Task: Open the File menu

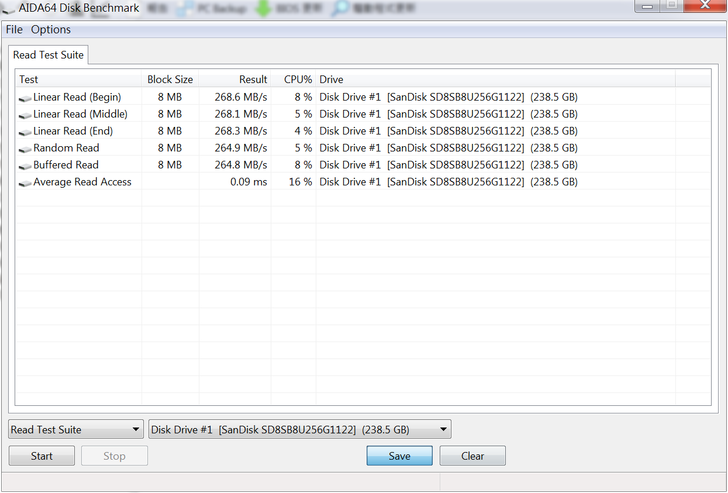Action: pyautogui.click(x=14, y=30)
